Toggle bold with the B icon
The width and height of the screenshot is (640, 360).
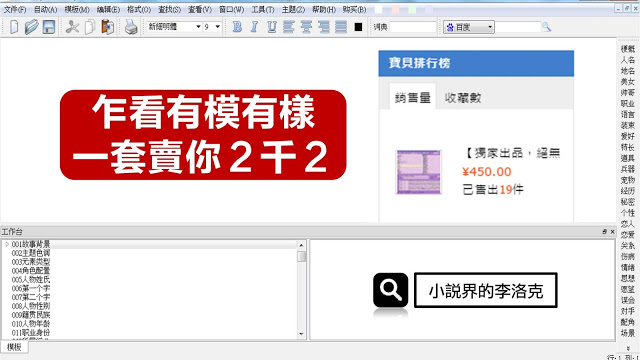point(237,27)
